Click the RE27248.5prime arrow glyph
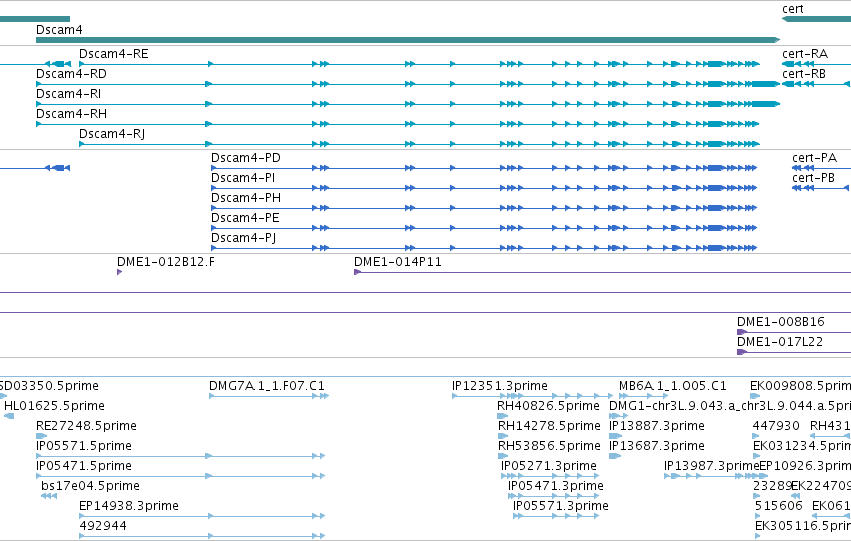 (x=41, y=436)
